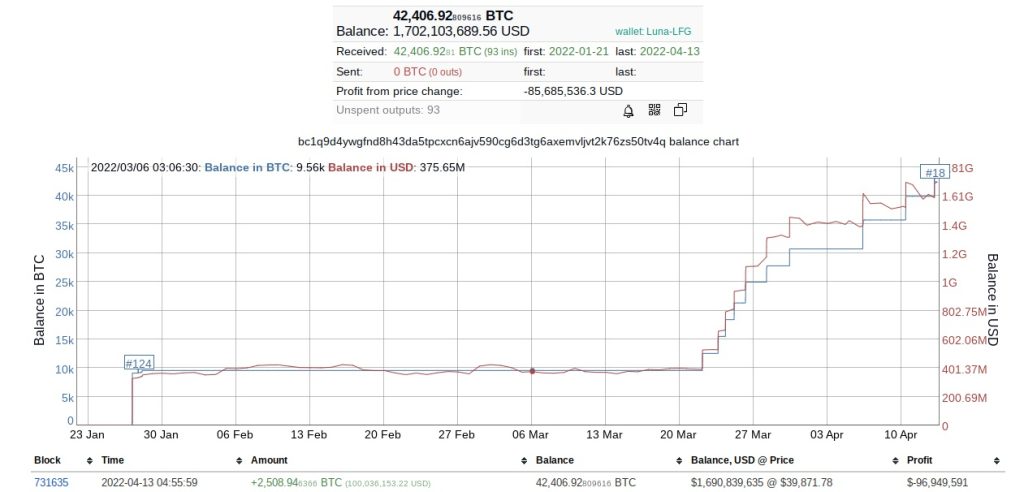Click sort arrows after Balance header
This screenshot has width=1024, height=492.
(x=678, y=461)
